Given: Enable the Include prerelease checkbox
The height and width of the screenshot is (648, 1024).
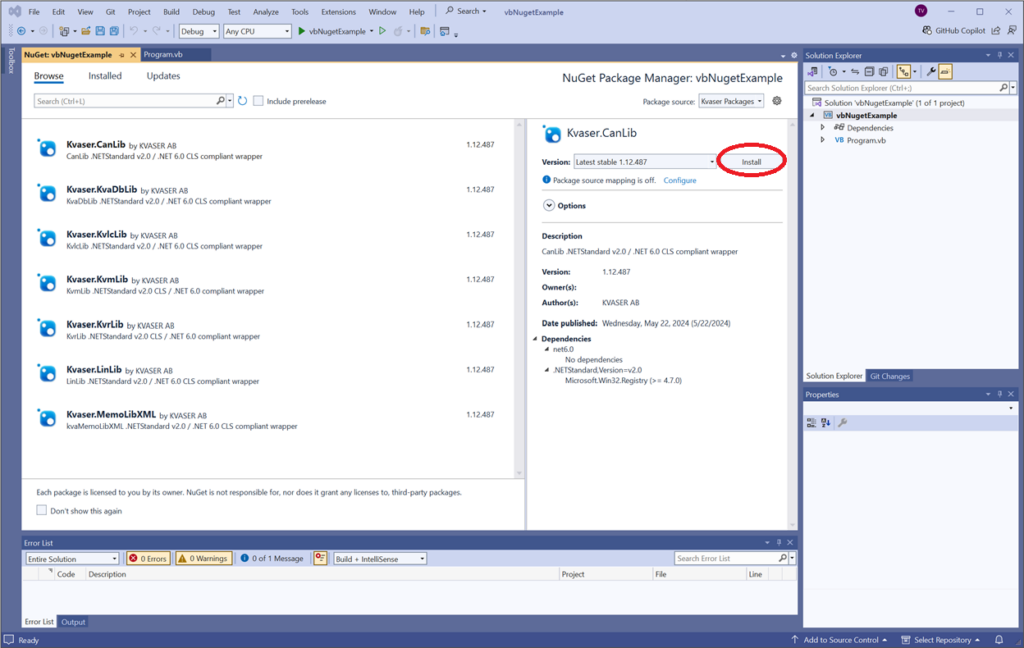Looking at the screenshot, I should (x=257, y=101).
